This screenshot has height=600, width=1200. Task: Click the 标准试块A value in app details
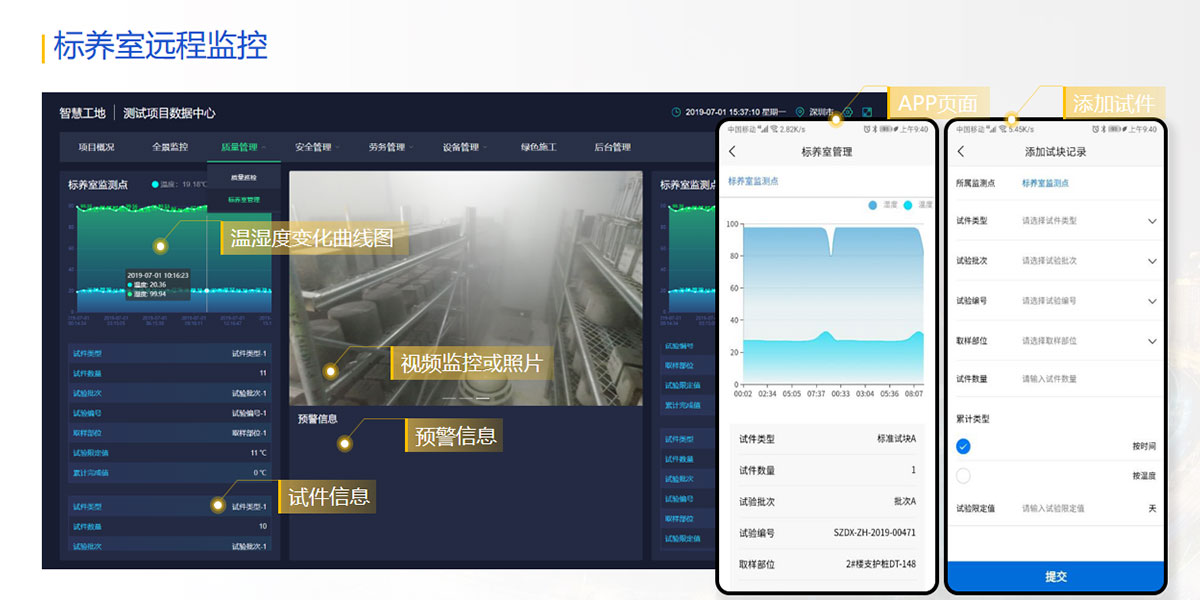pos(896,439)
